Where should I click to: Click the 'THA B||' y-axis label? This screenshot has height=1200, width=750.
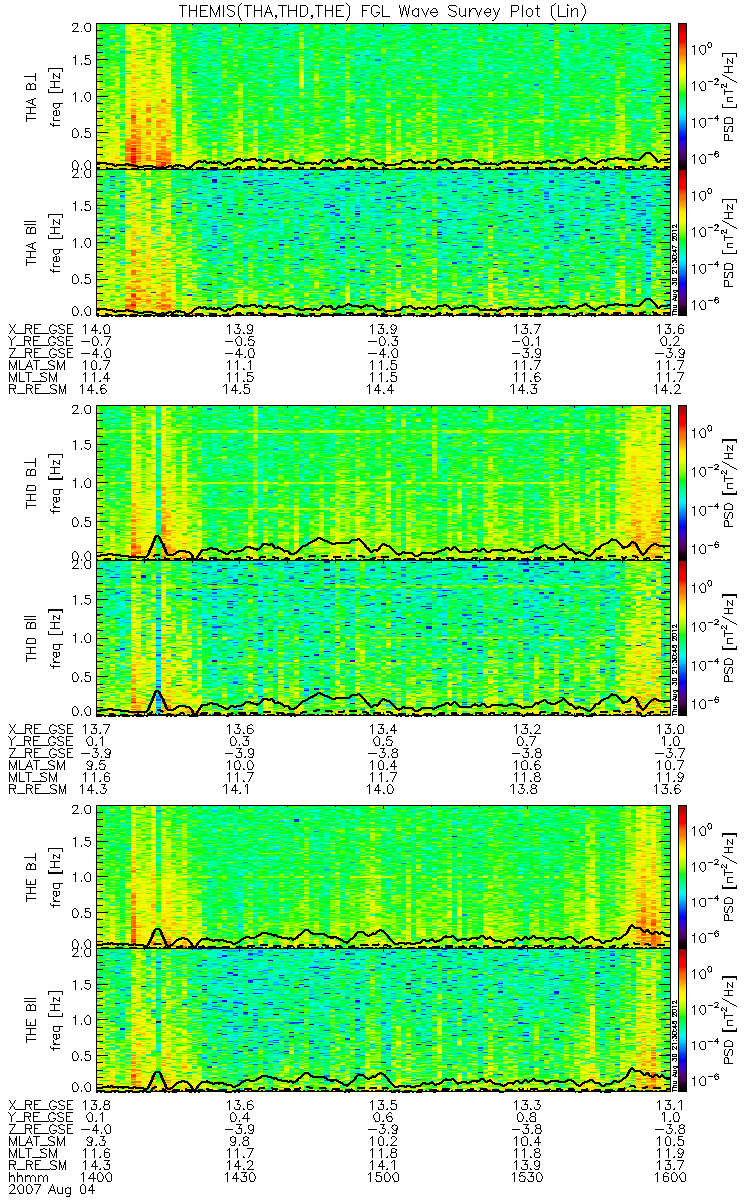point(32,241)
